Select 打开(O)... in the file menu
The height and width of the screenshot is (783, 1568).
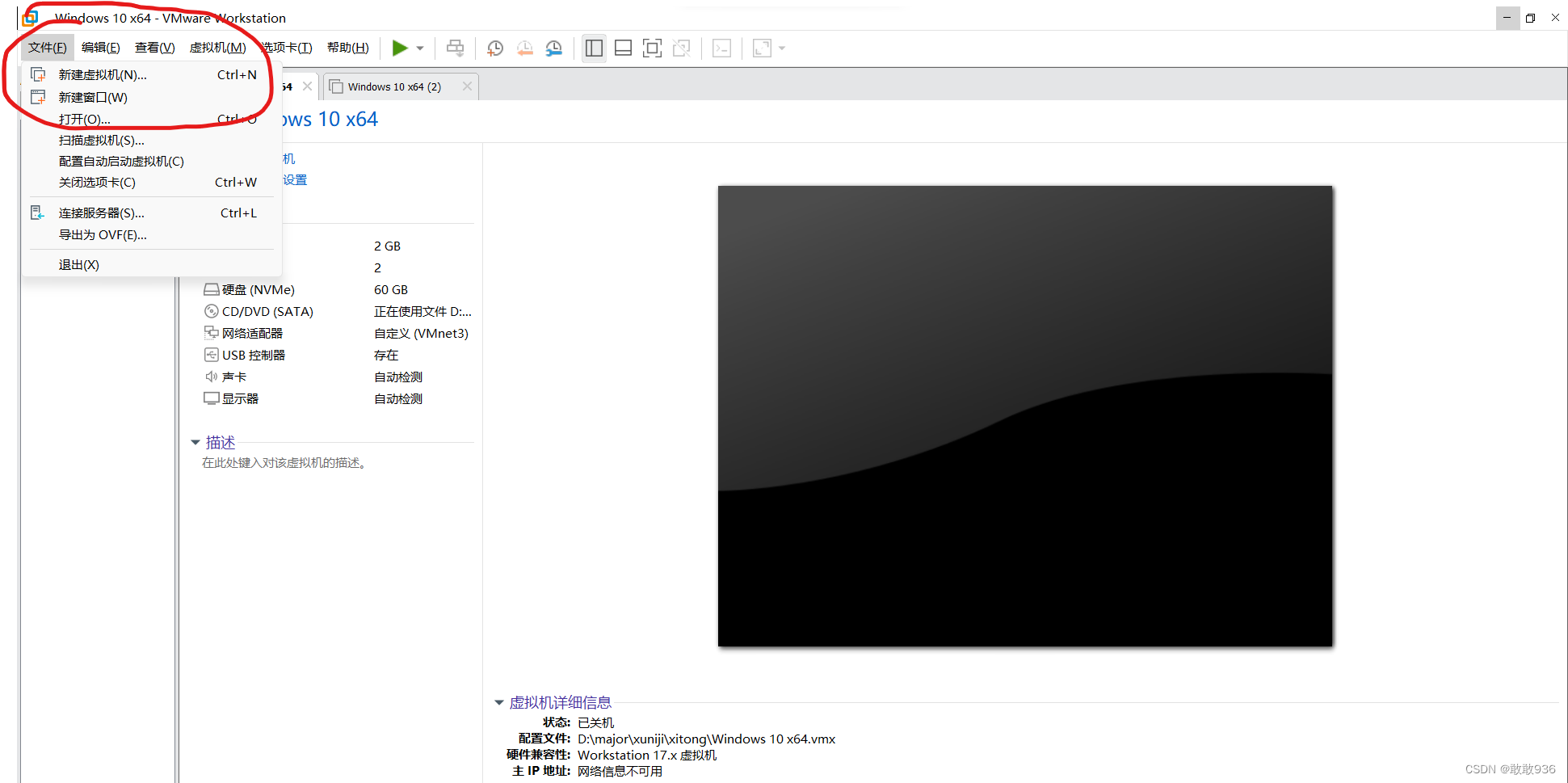[x=152, y=120]
